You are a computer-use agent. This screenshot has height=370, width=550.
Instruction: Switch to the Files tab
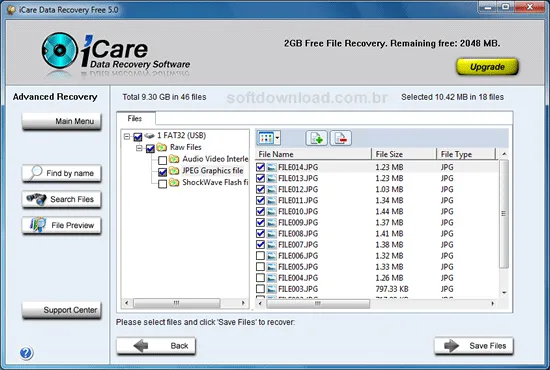135,119
